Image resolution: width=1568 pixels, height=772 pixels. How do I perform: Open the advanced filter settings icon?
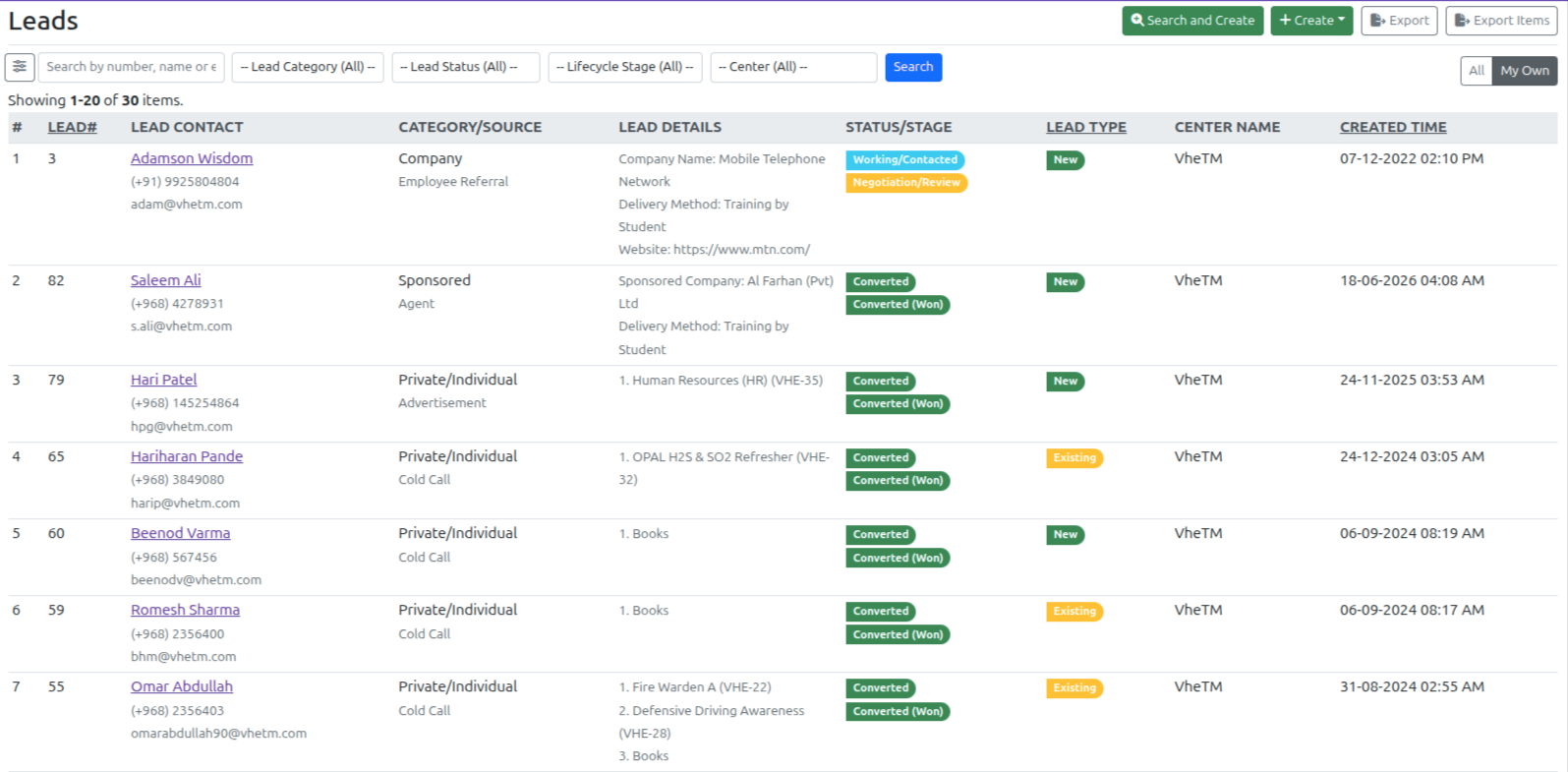click(20, 67)
